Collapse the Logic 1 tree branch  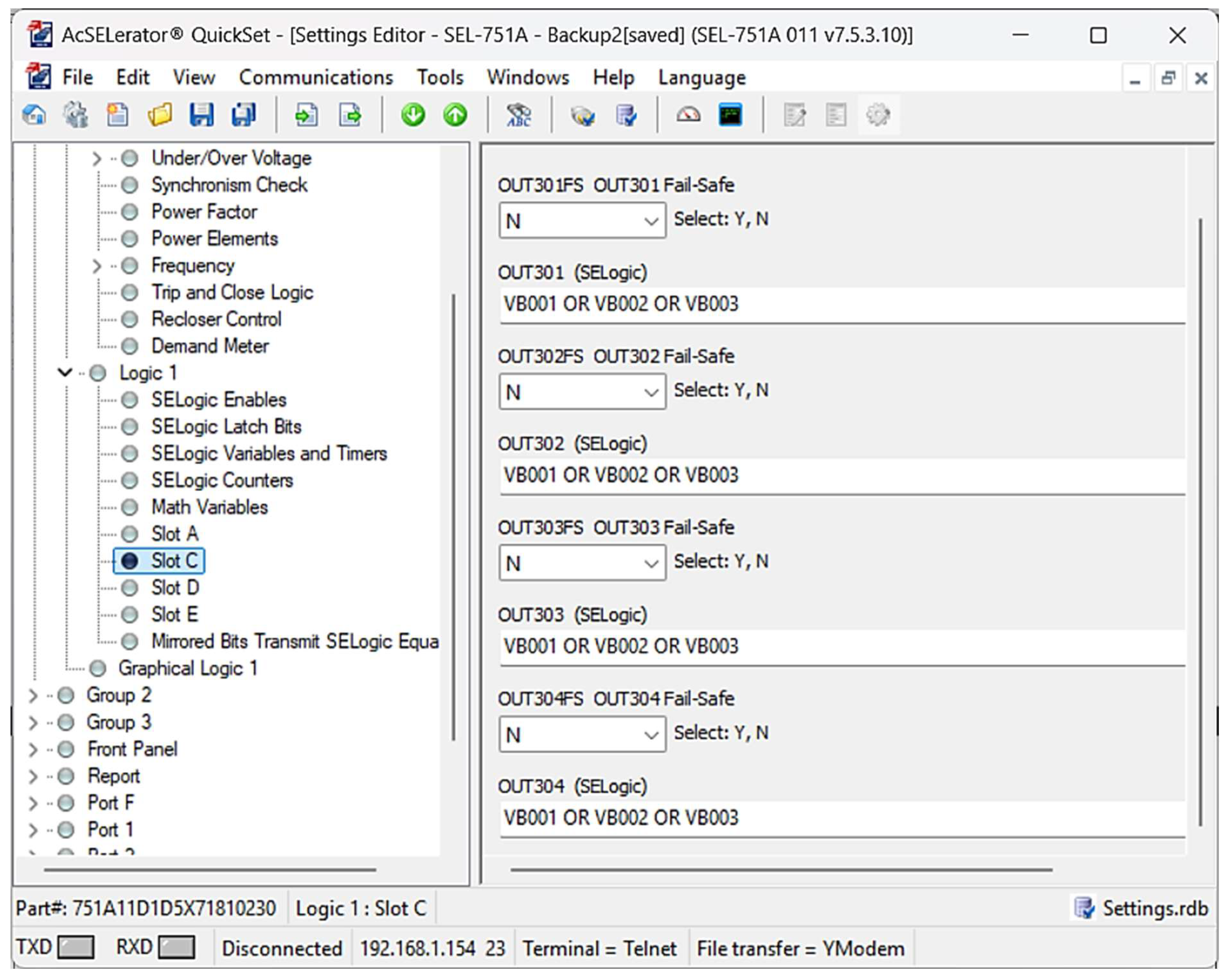click(x=65, y=373)
